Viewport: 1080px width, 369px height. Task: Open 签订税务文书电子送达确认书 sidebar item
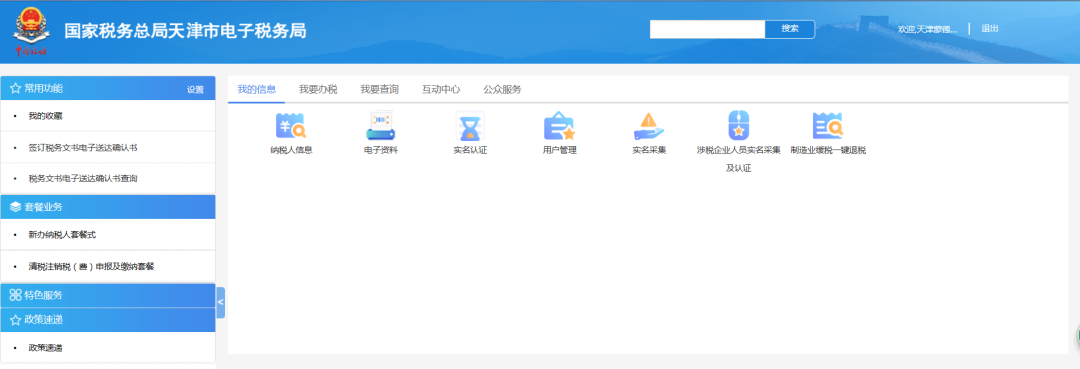(108, 147)
